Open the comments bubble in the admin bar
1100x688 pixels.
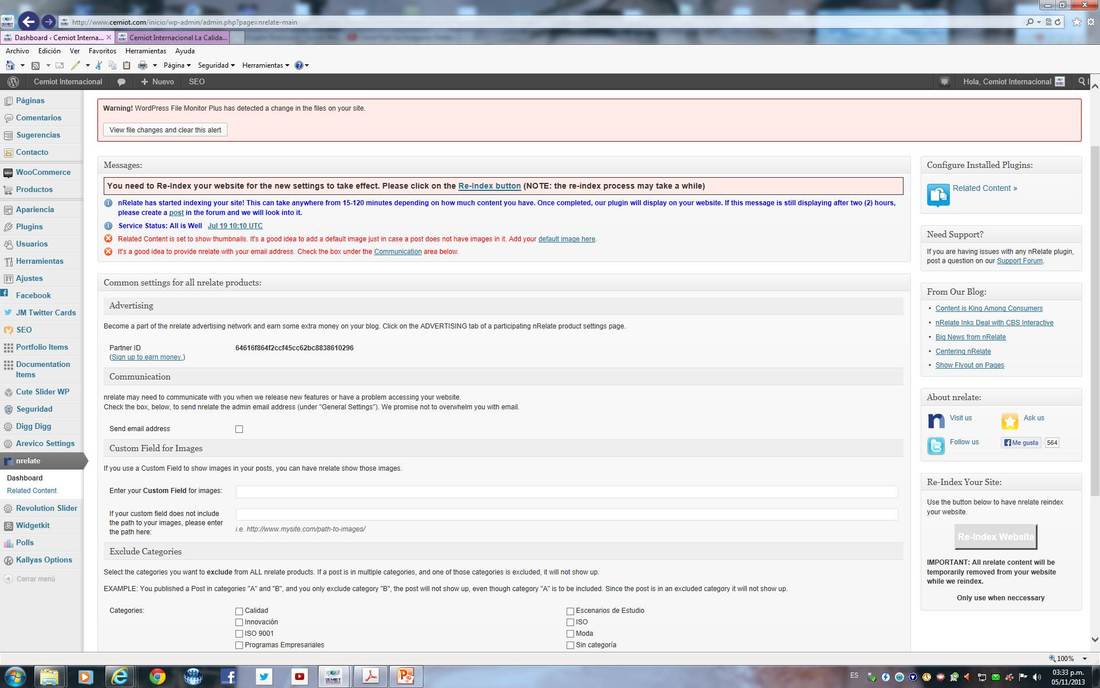[x=121, y=82]
